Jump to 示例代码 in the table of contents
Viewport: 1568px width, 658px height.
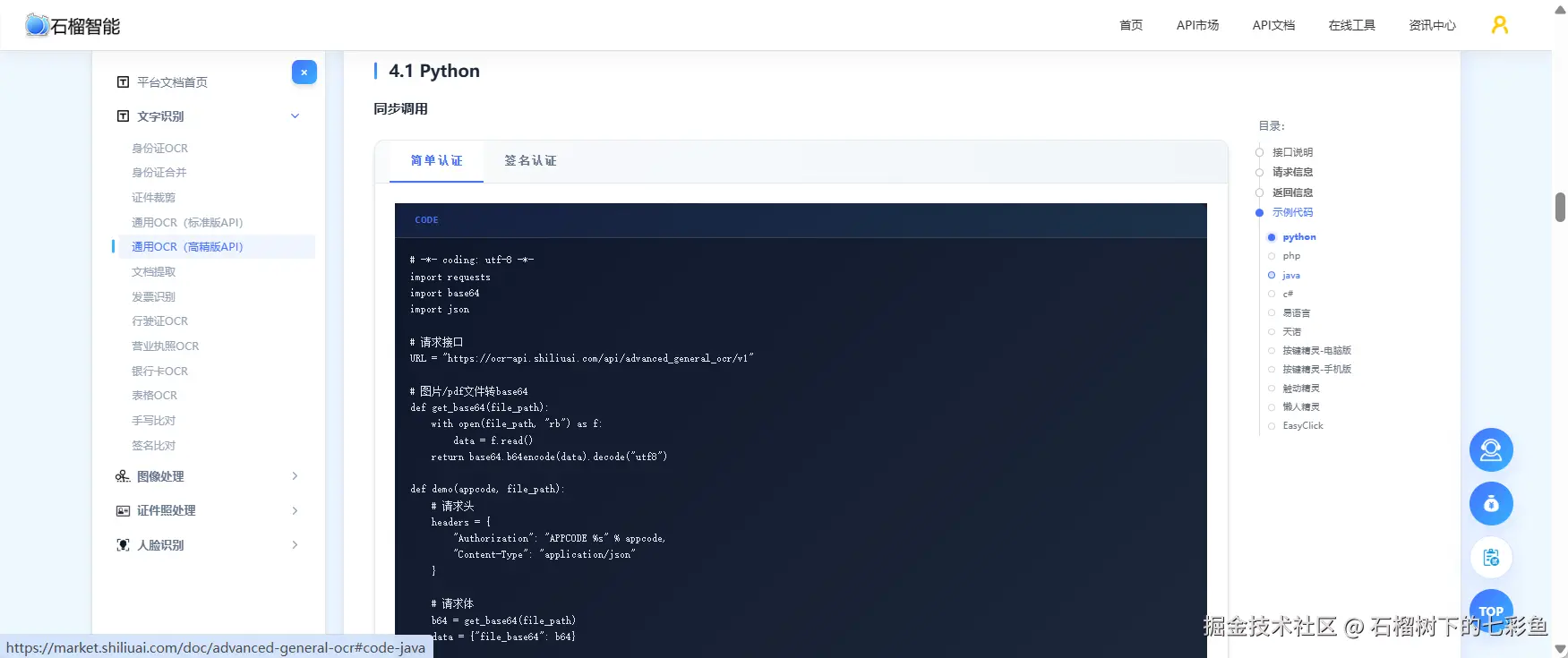coord(1292,212)
